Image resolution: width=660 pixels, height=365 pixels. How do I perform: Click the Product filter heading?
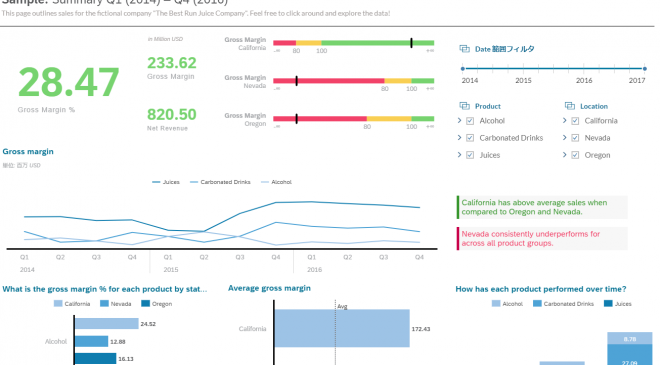click(488, 106)
